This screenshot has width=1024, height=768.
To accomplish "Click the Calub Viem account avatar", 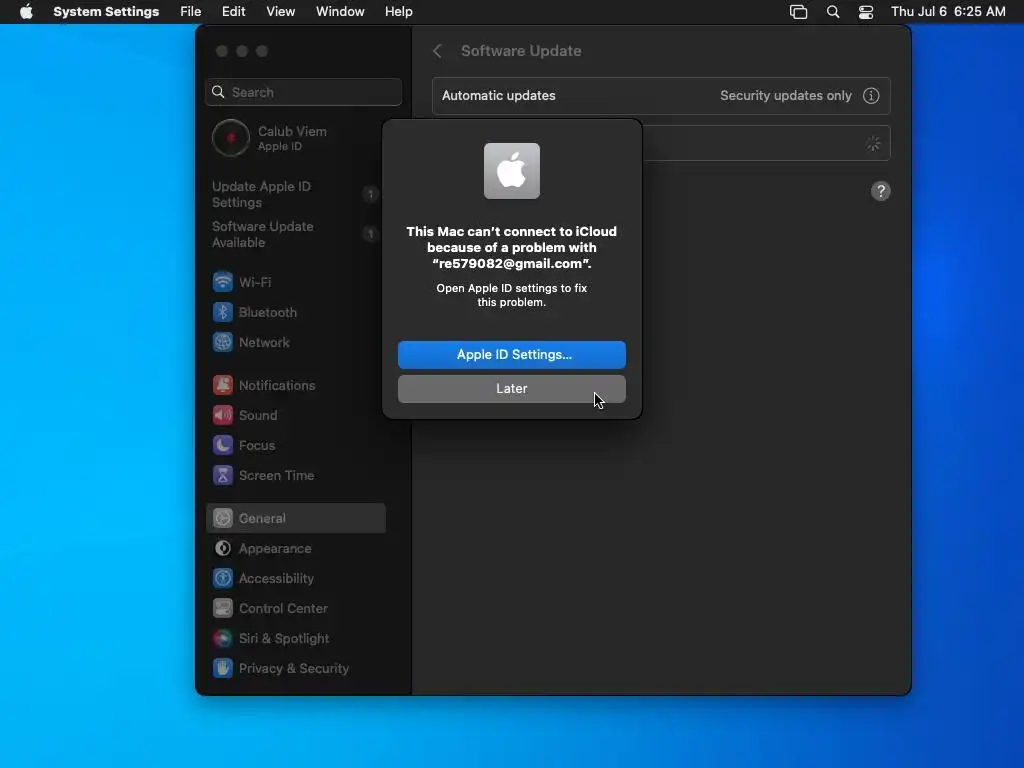I will [x=231, y=138].
